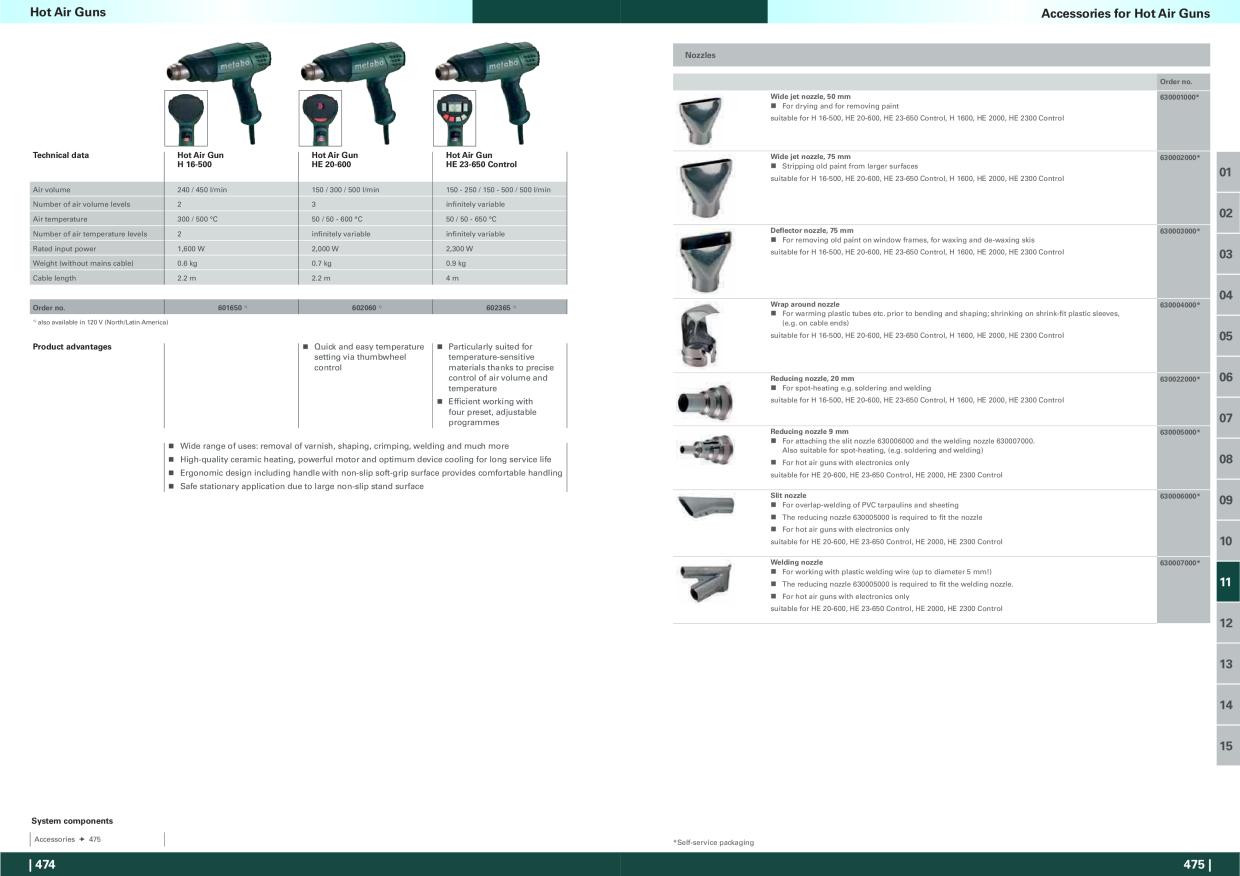Click the Hot Air Guns page title

point(68,12)
